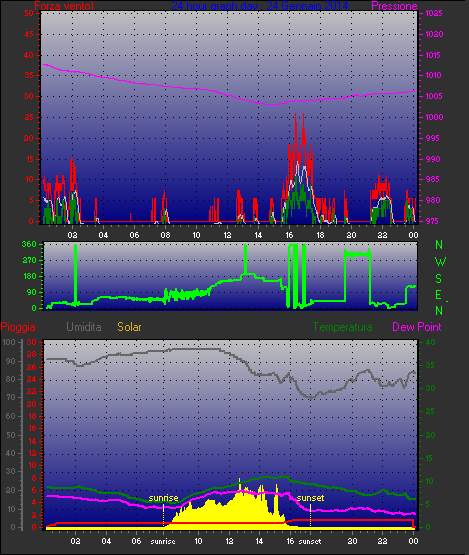The height and width of the screenshot is (555, 469).
Task: Click the Forza vento axis title
Action: point(64,6)
